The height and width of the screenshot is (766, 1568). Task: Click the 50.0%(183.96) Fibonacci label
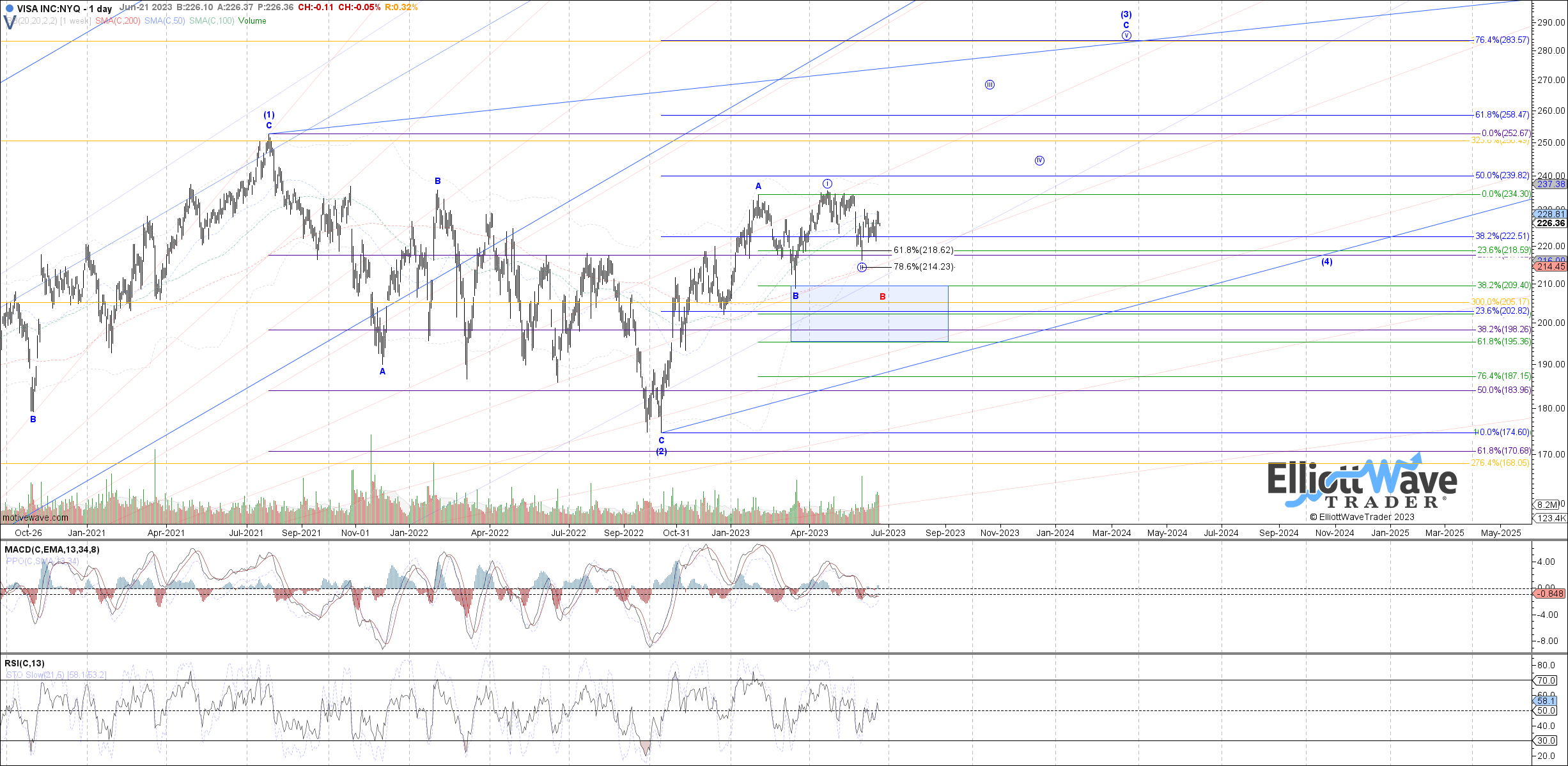point(1503,390)
